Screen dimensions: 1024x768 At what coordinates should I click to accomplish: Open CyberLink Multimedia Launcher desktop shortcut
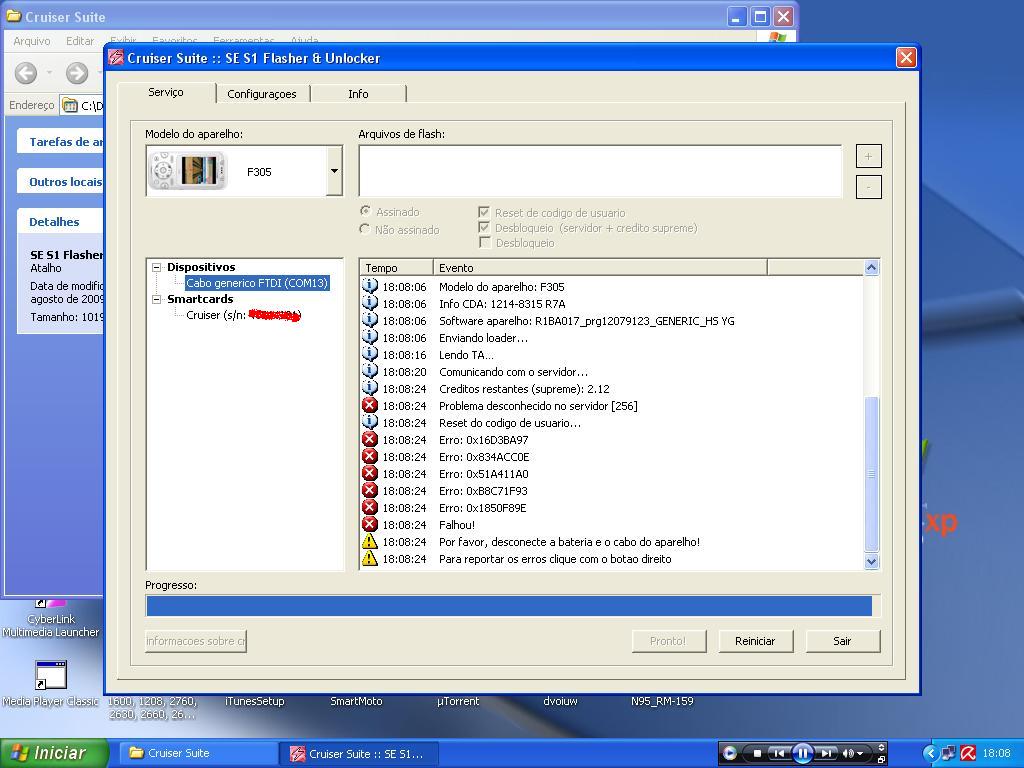tap(50, 619)
